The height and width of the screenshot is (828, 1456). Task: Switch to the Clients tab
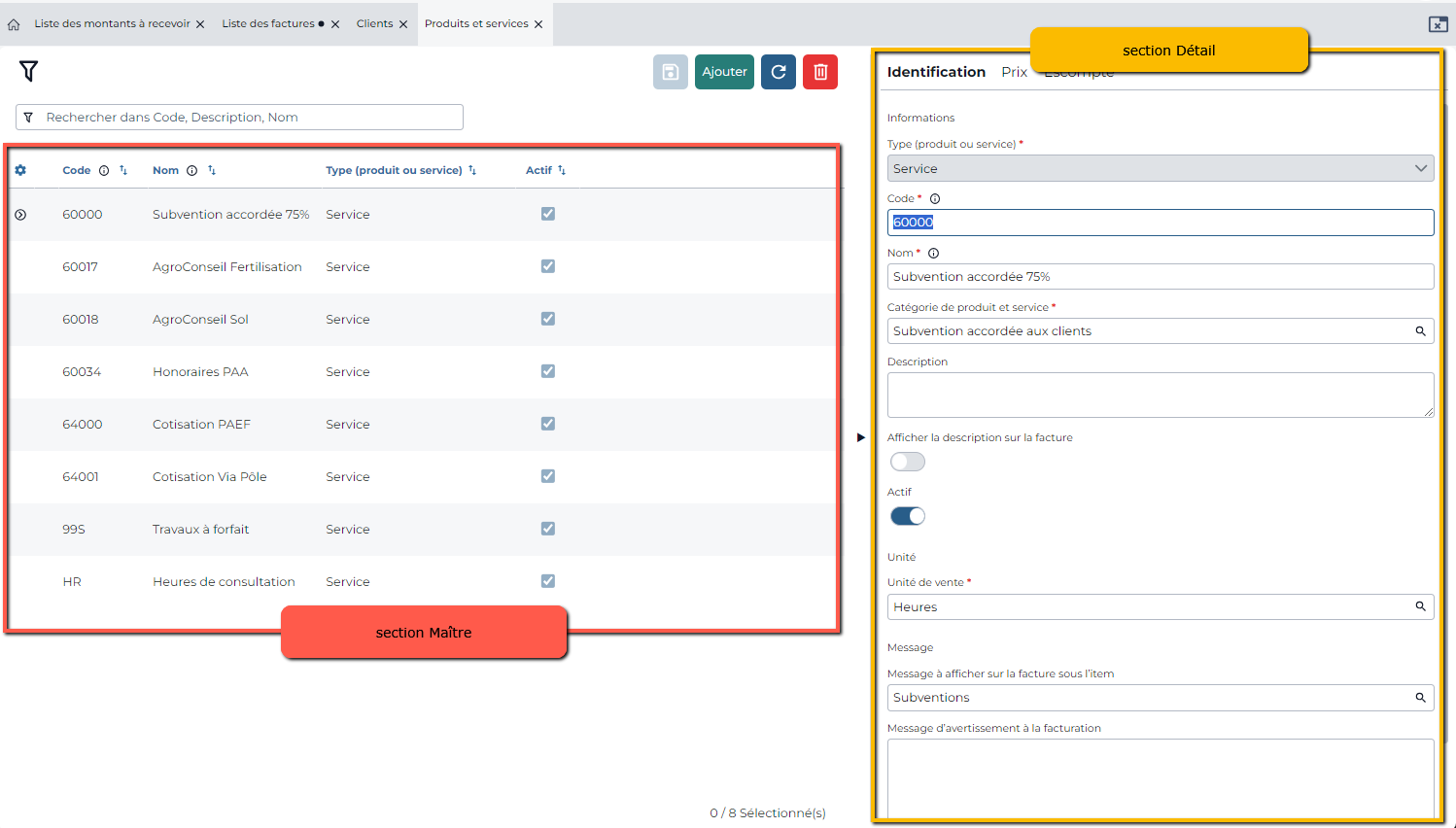pos(374,23)
